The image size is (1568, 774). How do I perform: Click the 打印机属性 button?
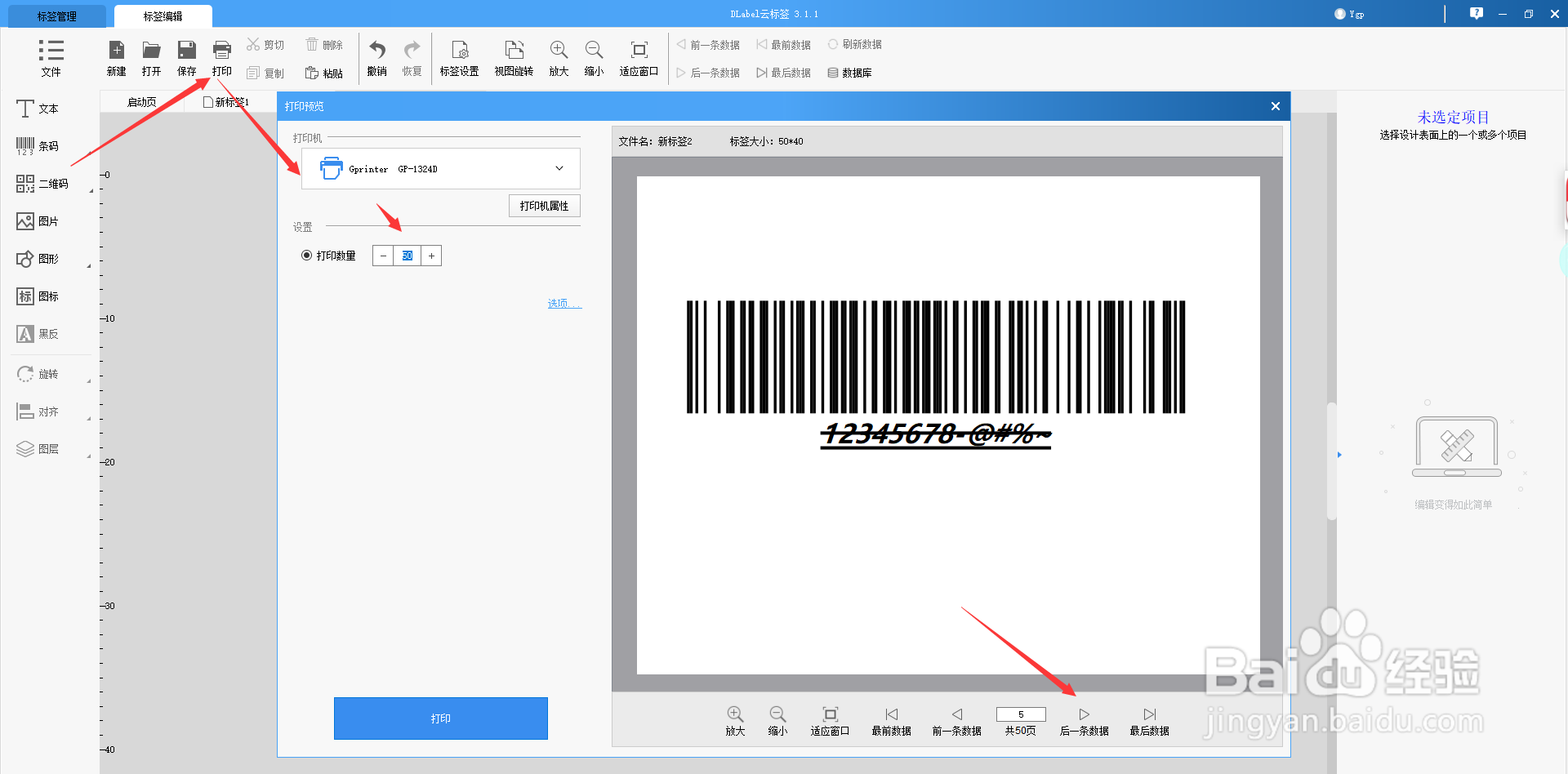pyautogui.click(x=545, y=206)
